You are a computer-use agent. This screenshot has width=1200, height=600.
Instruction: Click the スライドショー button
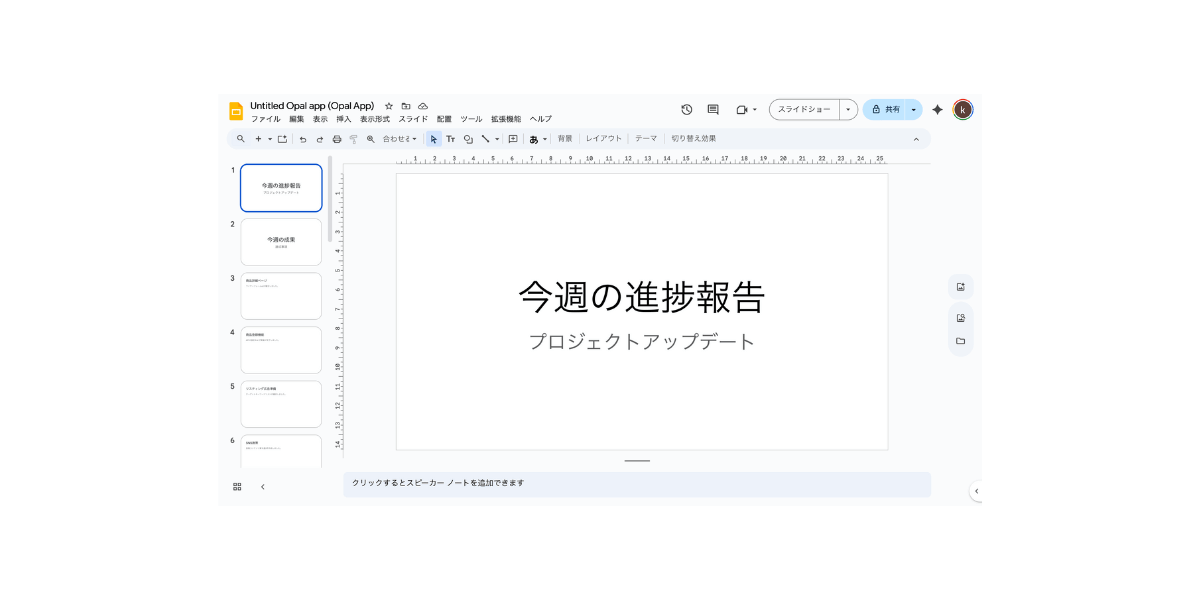point(804,110)
